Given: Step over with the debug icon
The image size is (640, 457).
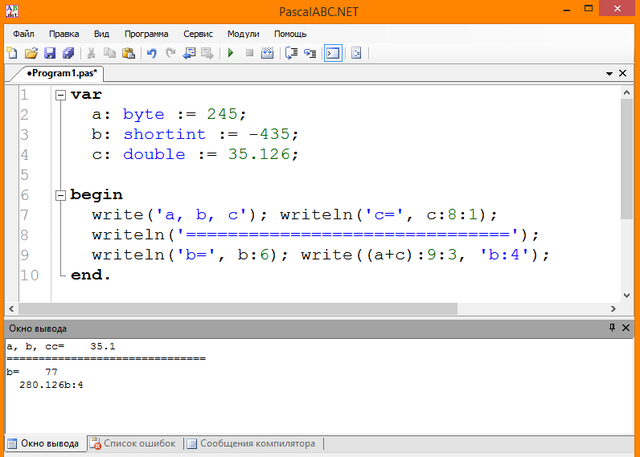Looking at the screenshot, I should 291,53.
